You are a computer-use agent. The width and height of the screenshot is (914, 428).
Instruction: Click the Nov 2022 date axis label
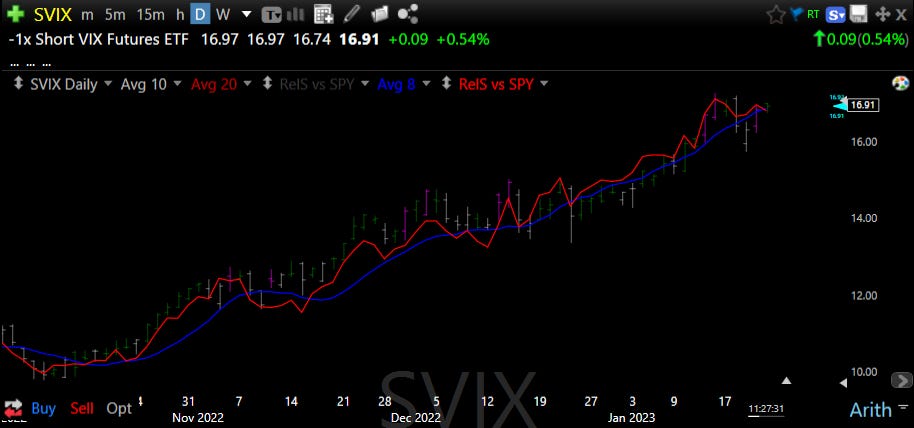click(x=198, y=418)
